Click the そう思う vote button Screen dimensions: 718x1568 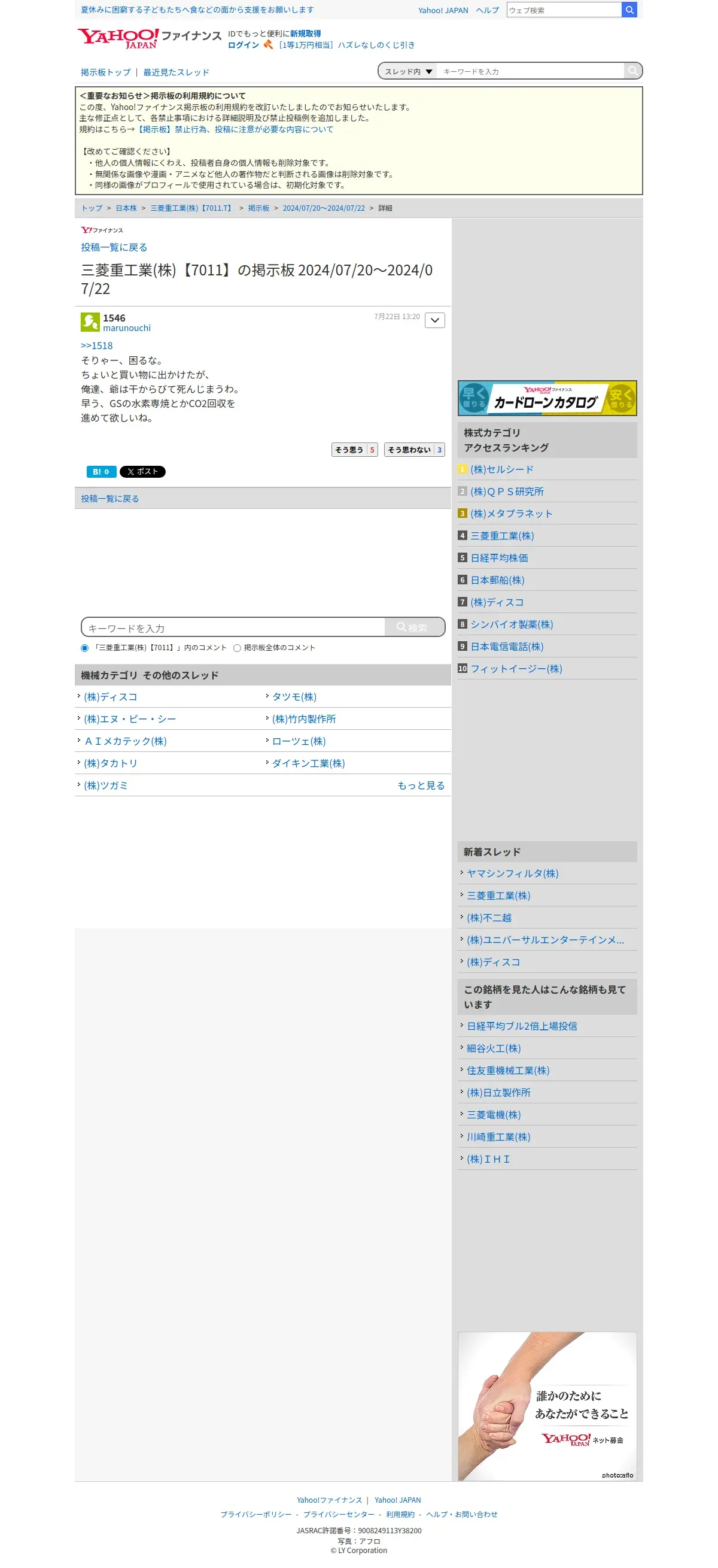(354, 450)
